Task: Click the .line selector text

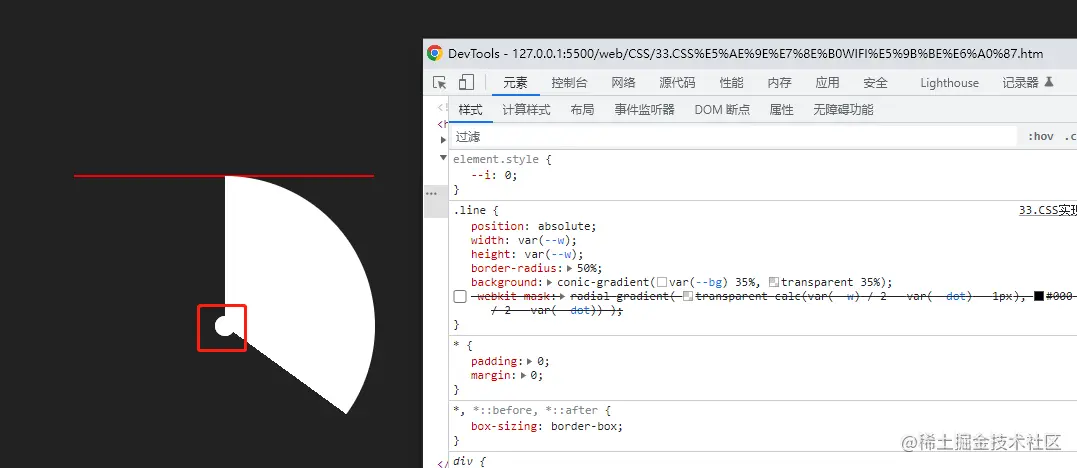Action: (468, 210)
